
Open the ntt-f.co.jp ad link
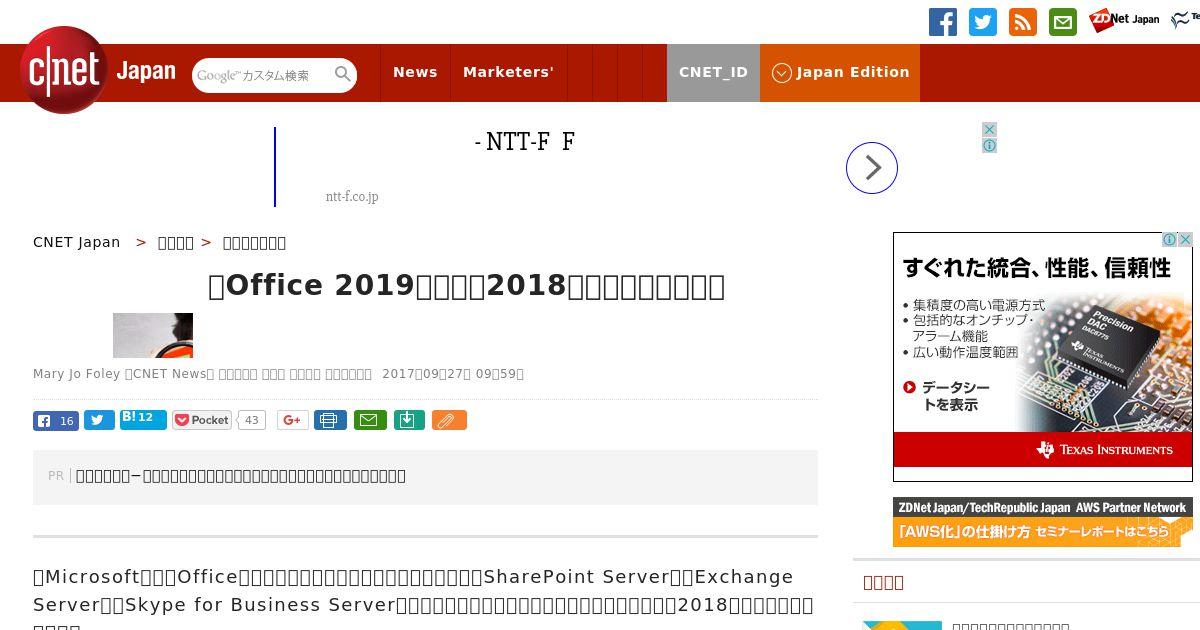[x=352, y=196]
